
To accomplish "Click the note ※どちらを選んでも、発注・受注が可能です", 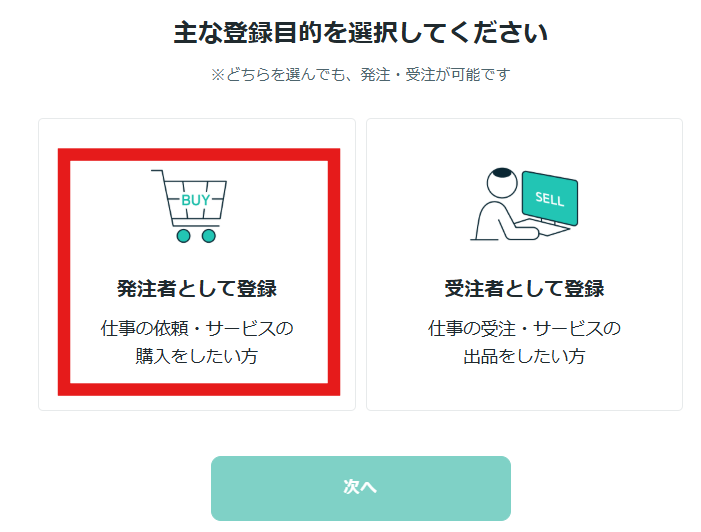I will 361,75.
